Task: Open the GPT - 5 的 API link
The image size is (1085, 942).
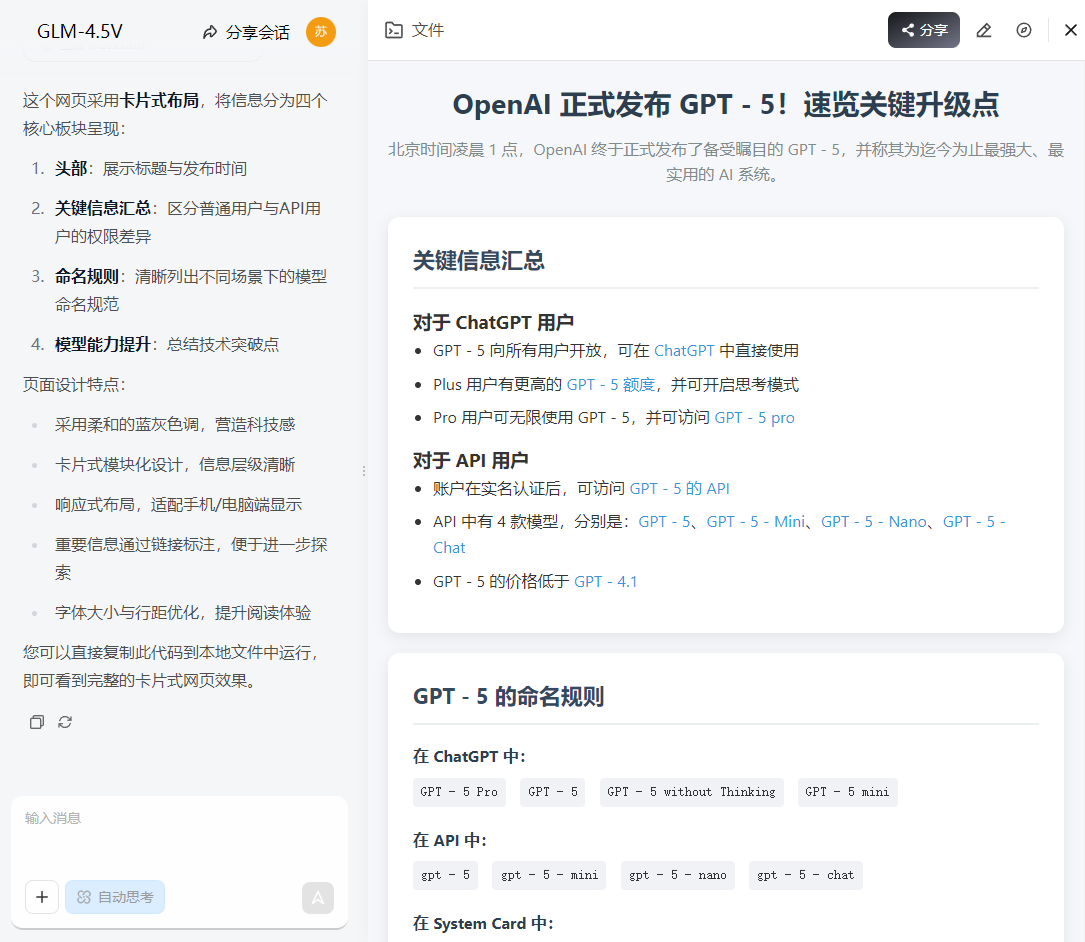Action: coord(680,489)
